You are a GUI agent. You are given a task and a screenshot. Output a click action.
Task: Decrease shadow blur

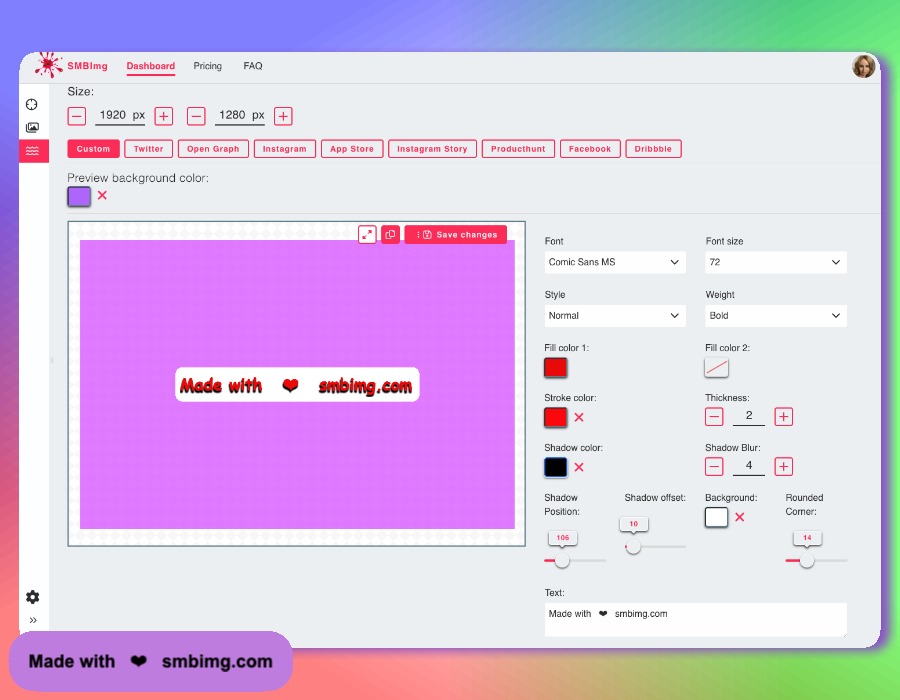(714, 466)
